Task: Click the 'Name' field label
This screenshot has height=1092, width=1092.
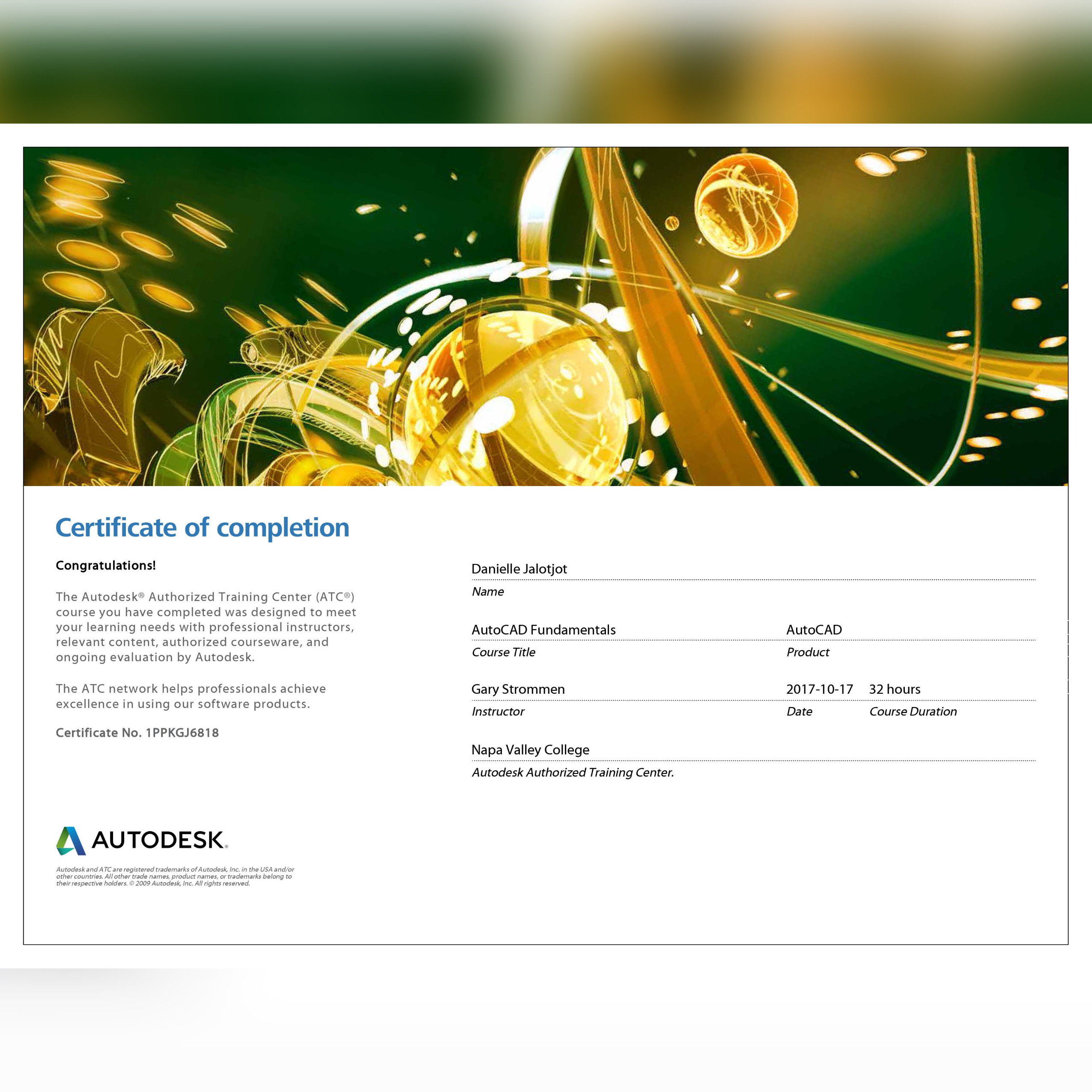Action: click(488, 592)
